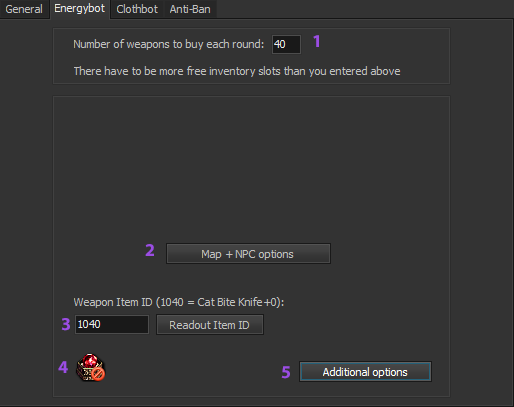Image resolution: width=514 pixels, height=407 pixels.
Task: Open the Clothbot tab
Action: point(137,9)
